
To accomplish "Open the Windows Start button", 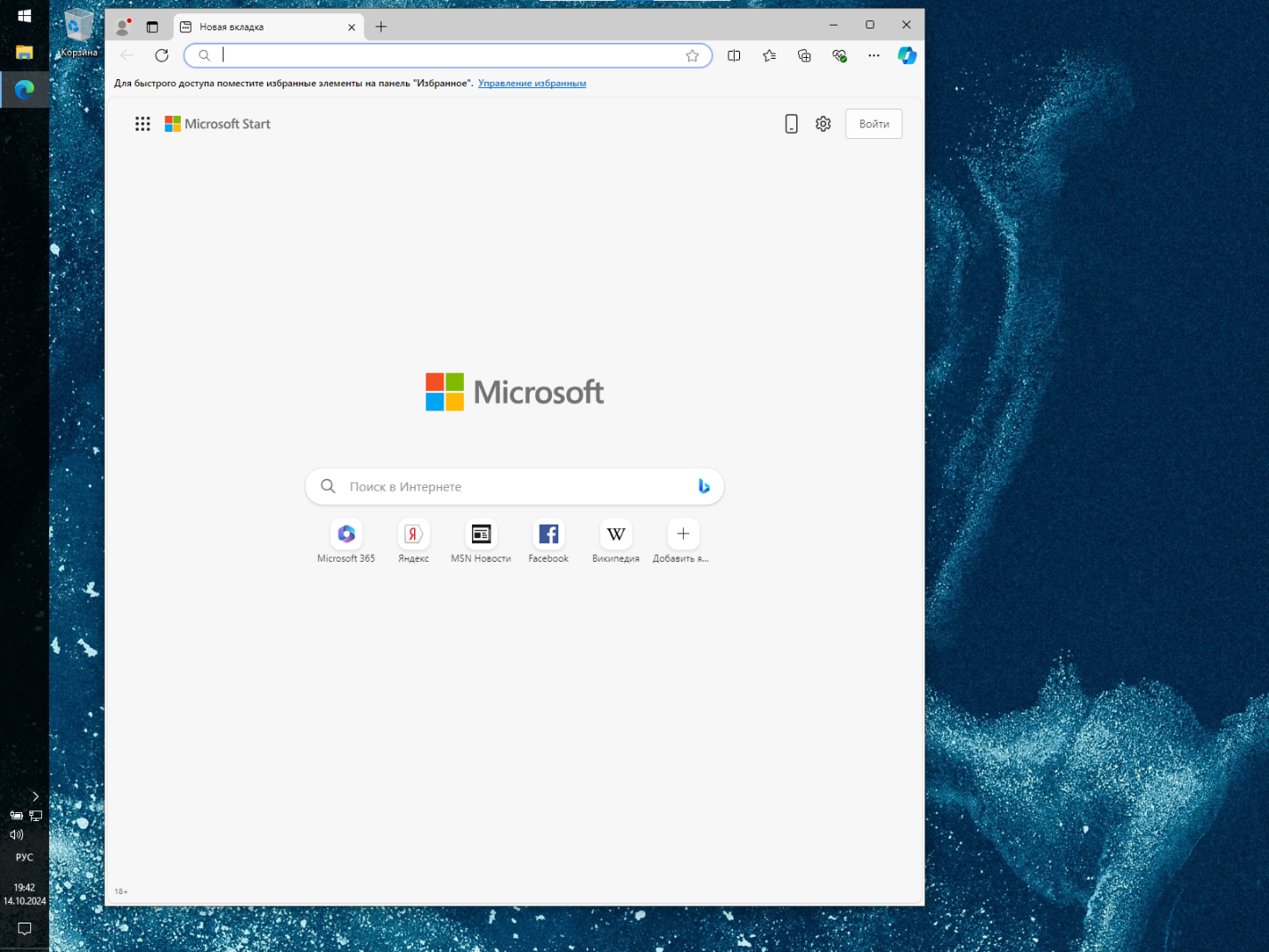I will click(x=24, y=16).
